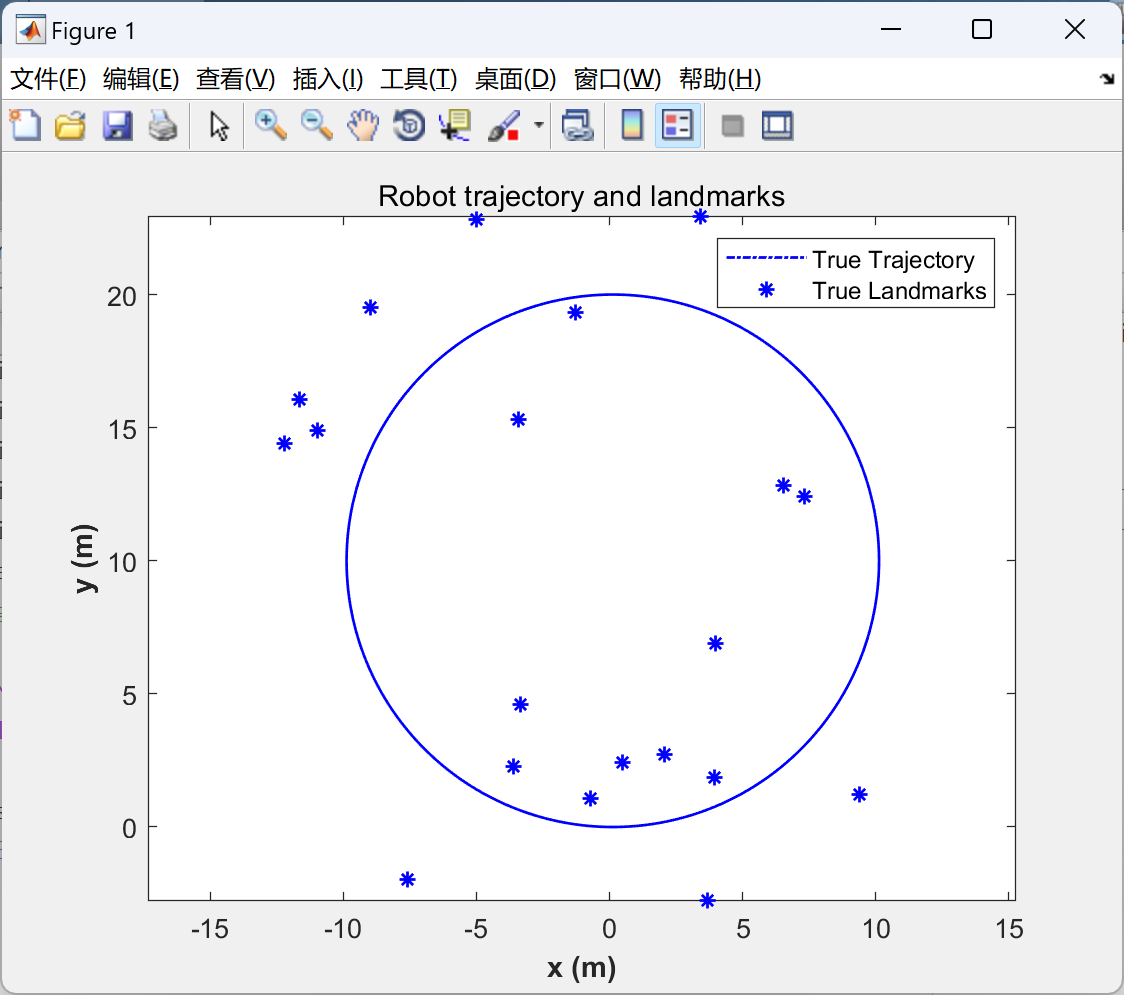Open the 帮助(H) menu
Screen dimensions: 1124x995
click(x=720, y=79)
